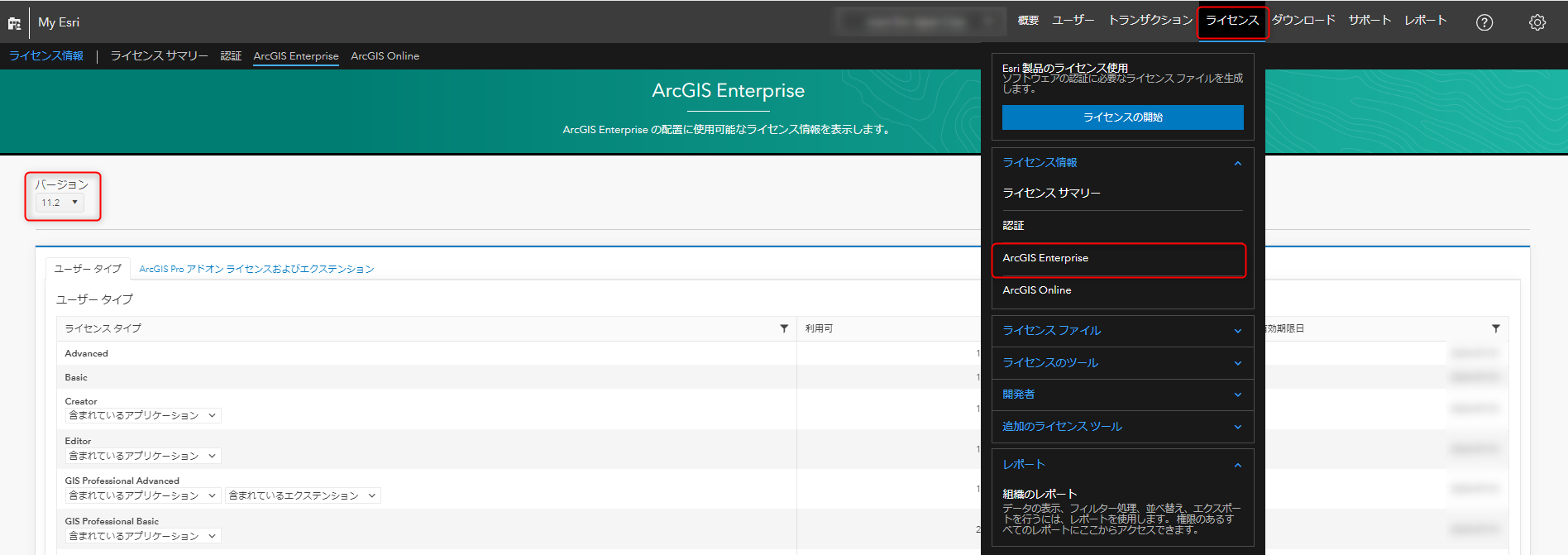Viewport: 1568px width, 555px height.
Task: Click the GIS Professional Basic label
Action: click(x=112, y=521)
